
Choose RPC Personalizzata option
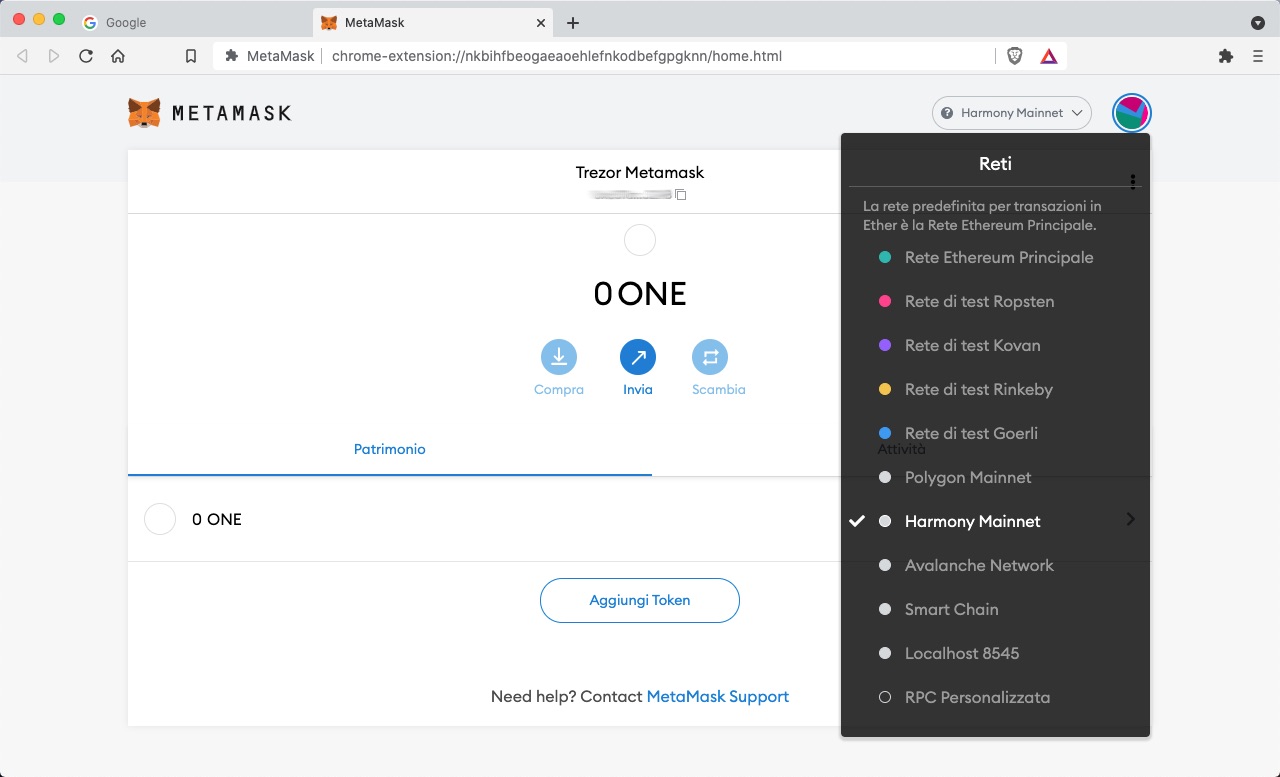click(x=995, y=697)
